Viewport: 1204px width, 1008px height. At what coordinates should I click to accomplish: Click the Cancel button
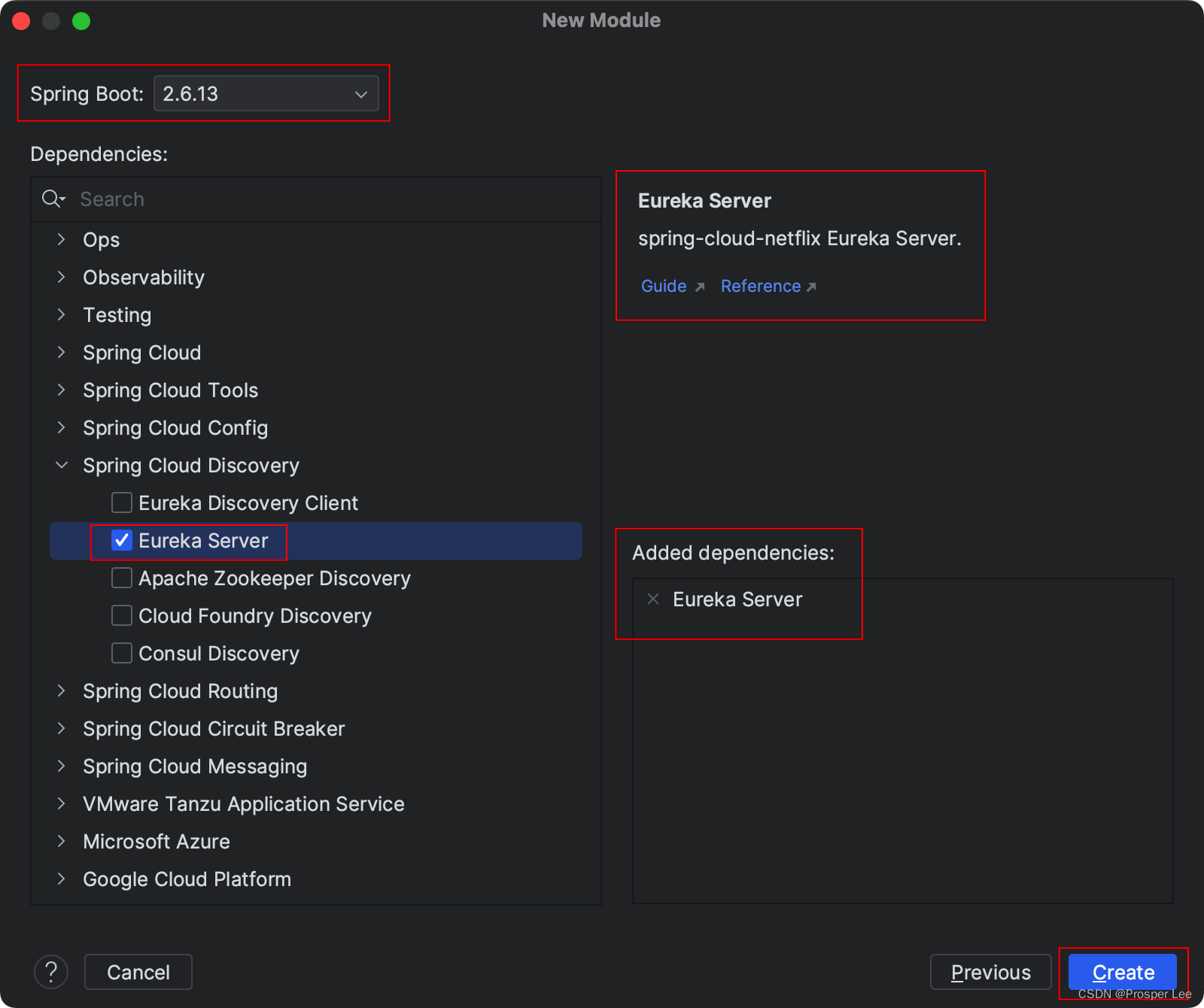138,972
